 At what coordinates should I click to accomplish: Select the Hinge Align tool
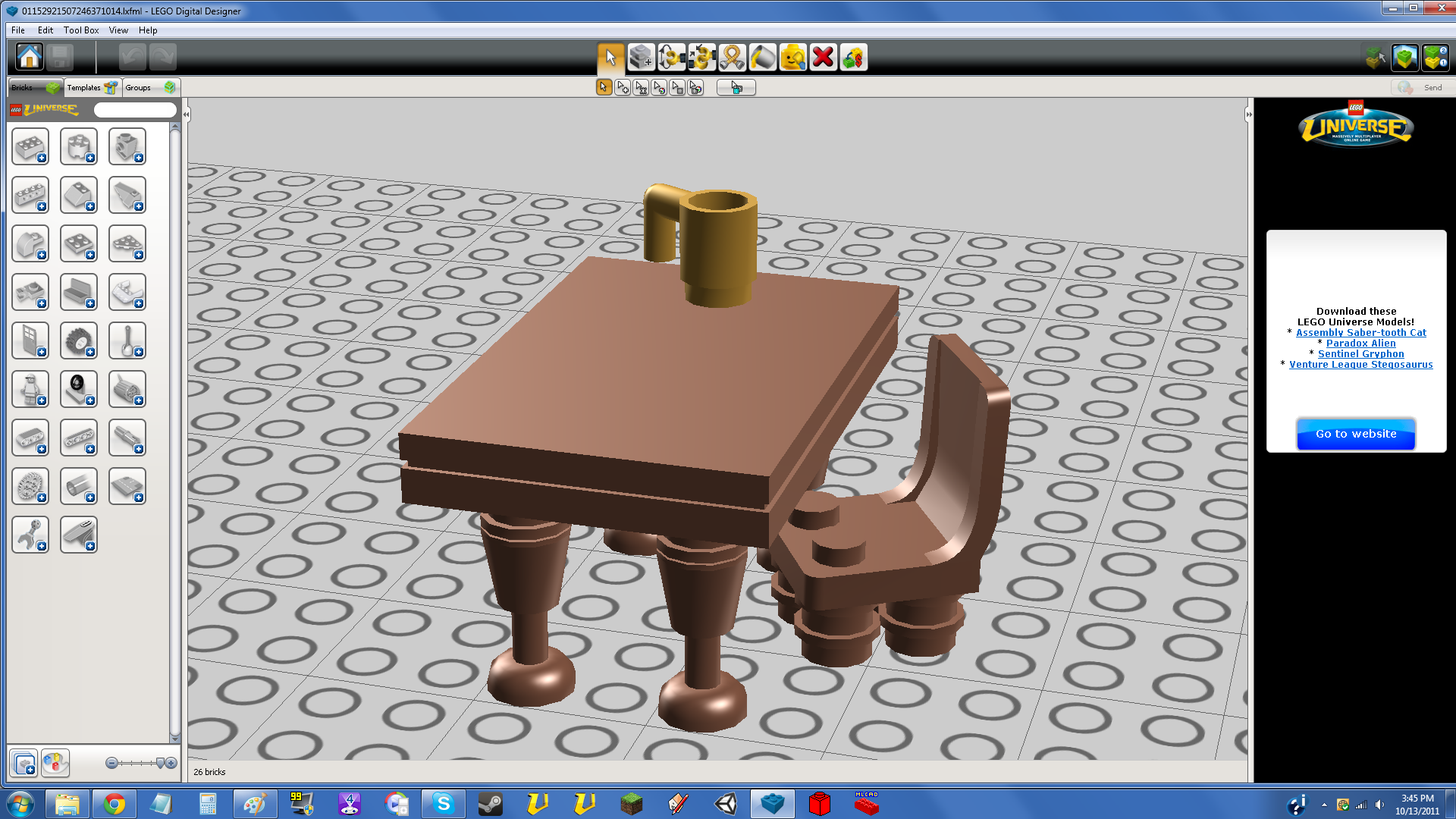click(701, 58)
